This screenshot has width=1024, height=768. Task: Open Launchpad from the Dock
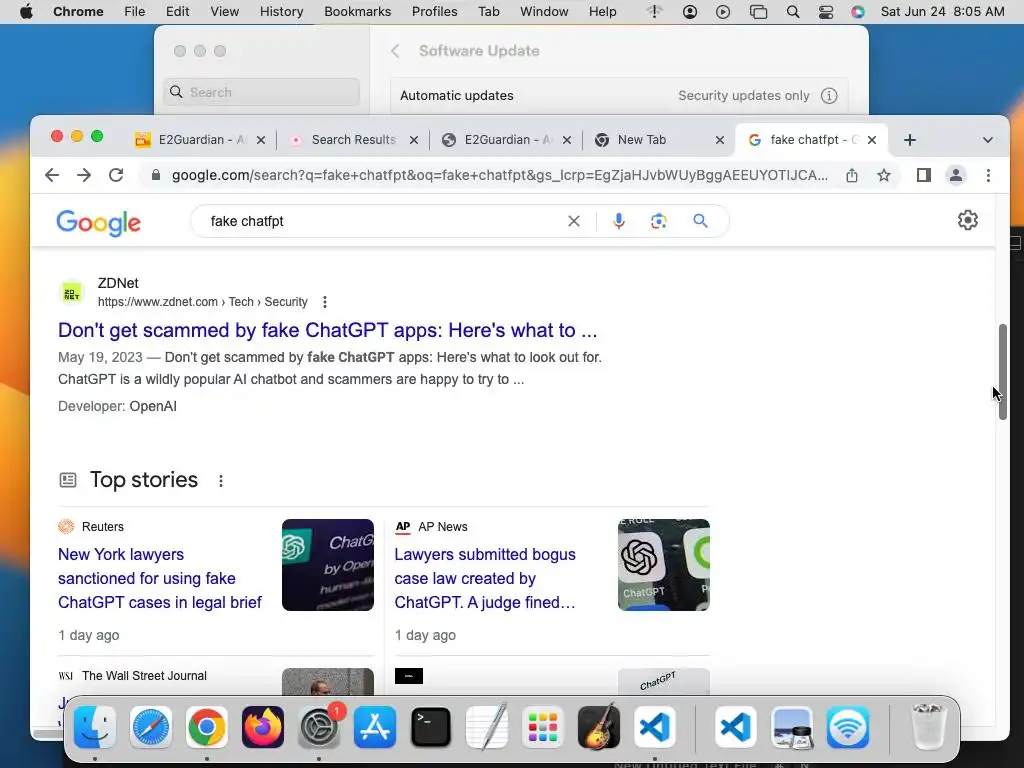tap(543, 727)
